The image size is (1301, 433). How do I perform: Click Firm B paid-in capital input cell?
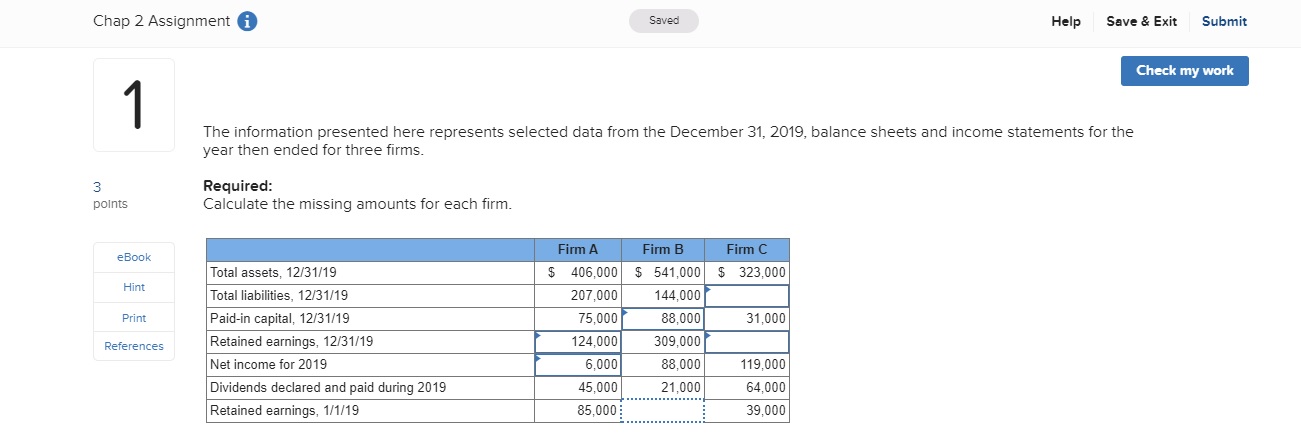[662, 319]
